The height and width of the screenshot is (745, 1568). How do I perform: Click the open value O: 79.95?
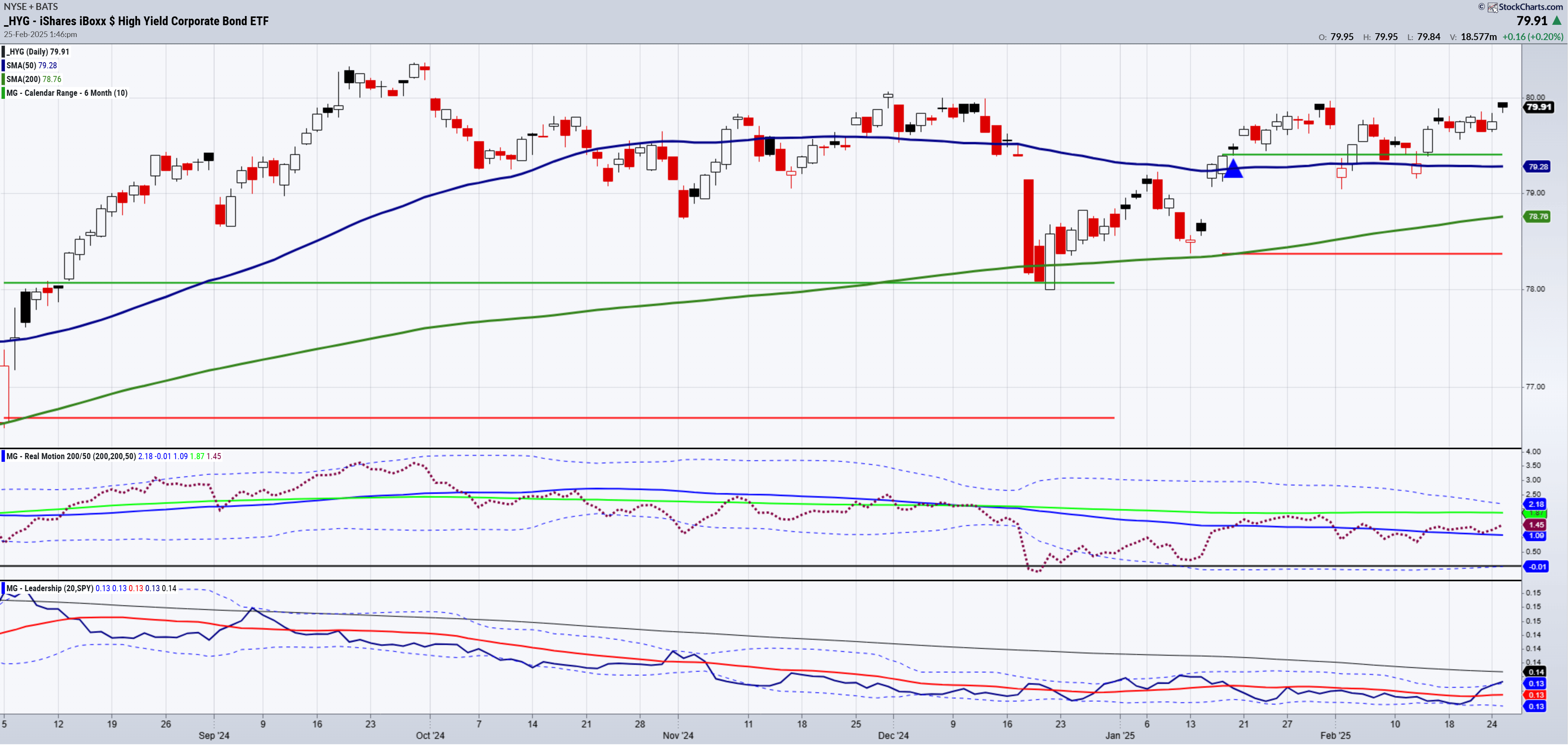(x=1336, y=37)
